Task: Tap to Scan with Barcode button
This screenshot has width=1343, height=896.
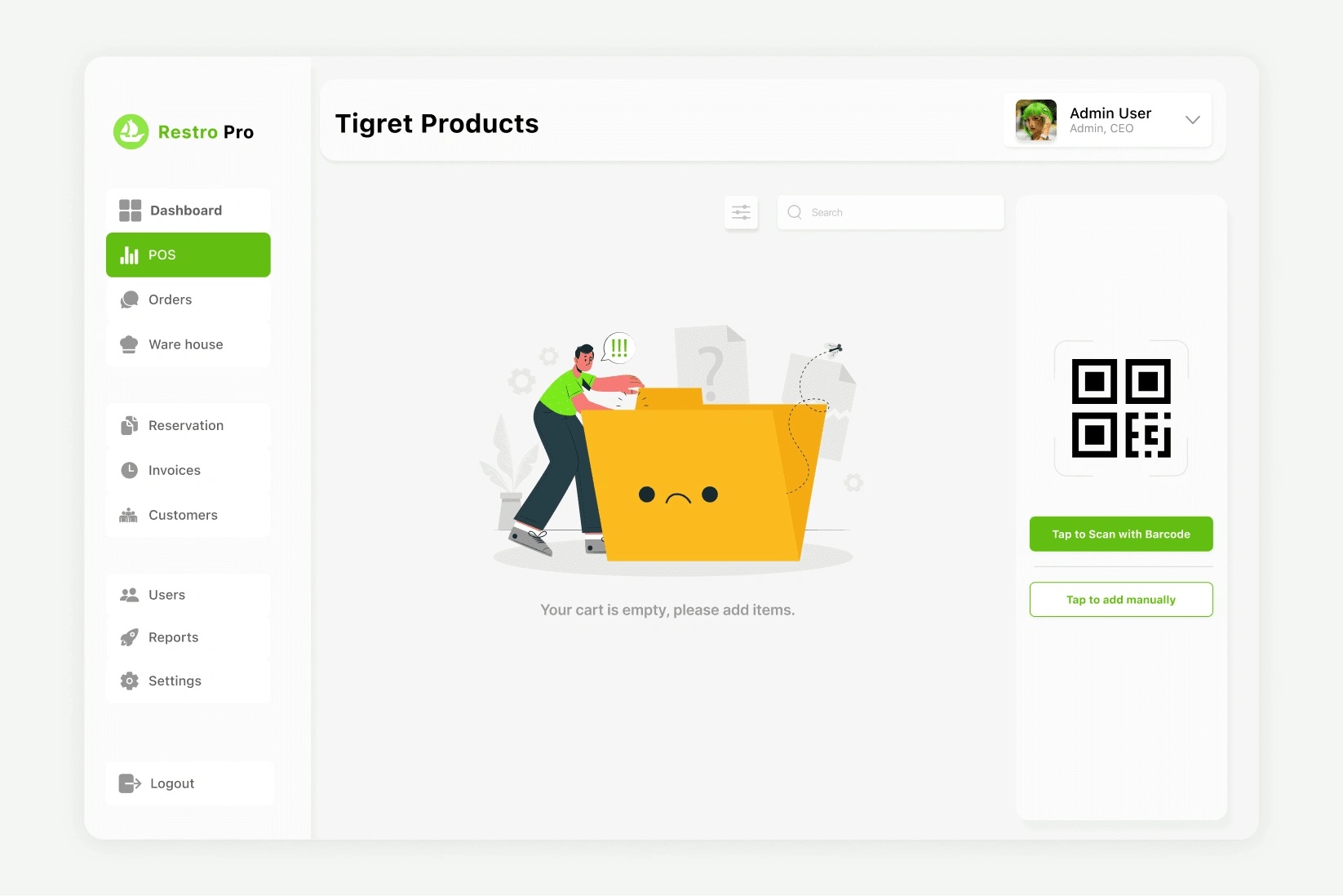Action: tap(1121, 534)
